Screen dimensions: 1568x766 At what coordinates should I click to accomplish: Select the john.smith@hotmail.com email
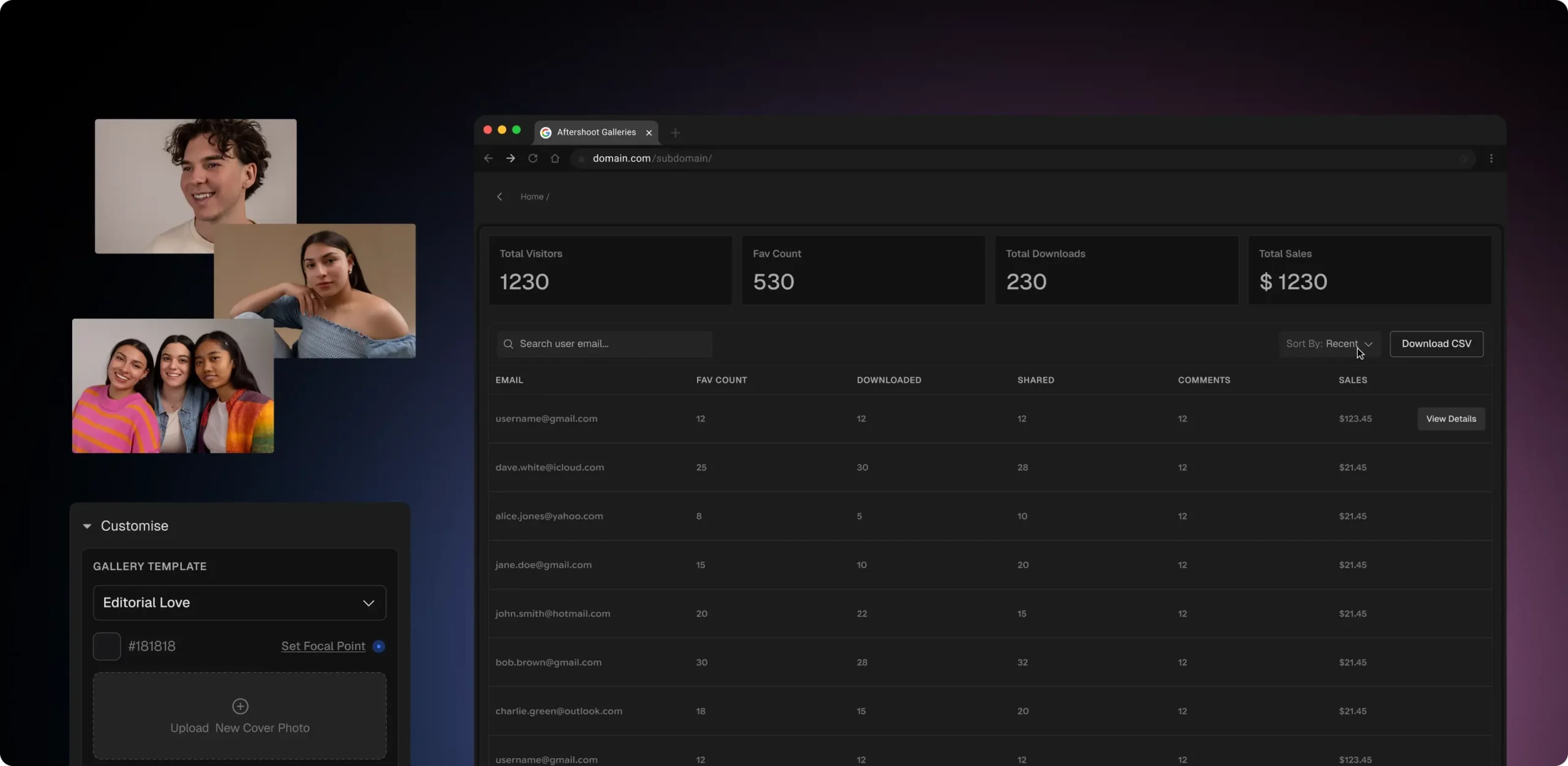tap(552, 614)
